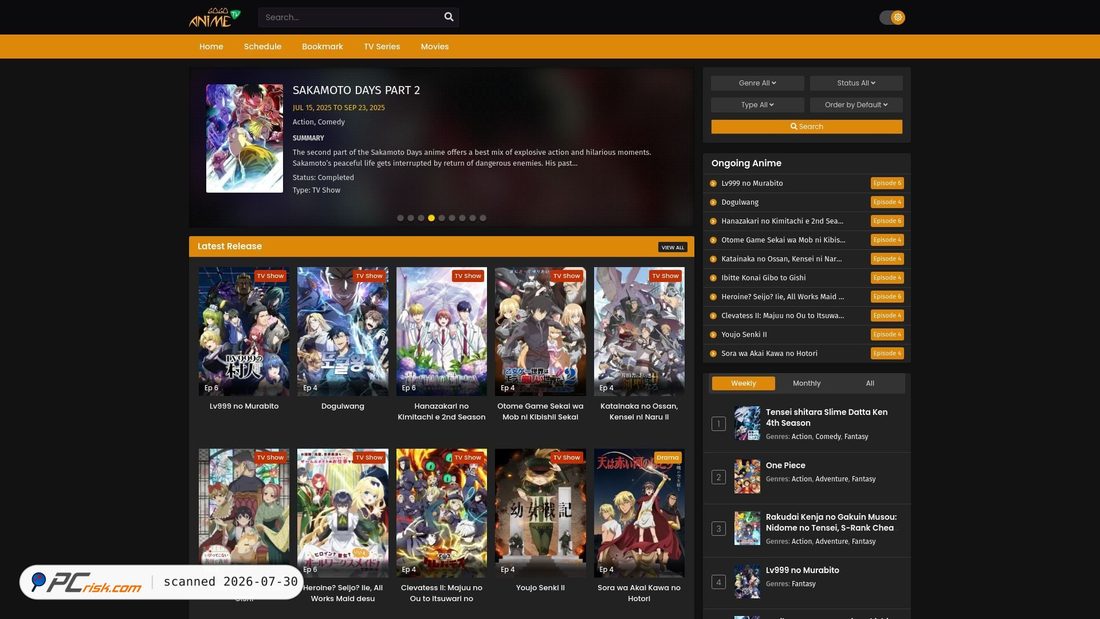The width and height of the screenshot is (1100, 619).
Task: Open Sora wa Akai Kawa in Ongoing Anime list
Action: coord(770,354)
